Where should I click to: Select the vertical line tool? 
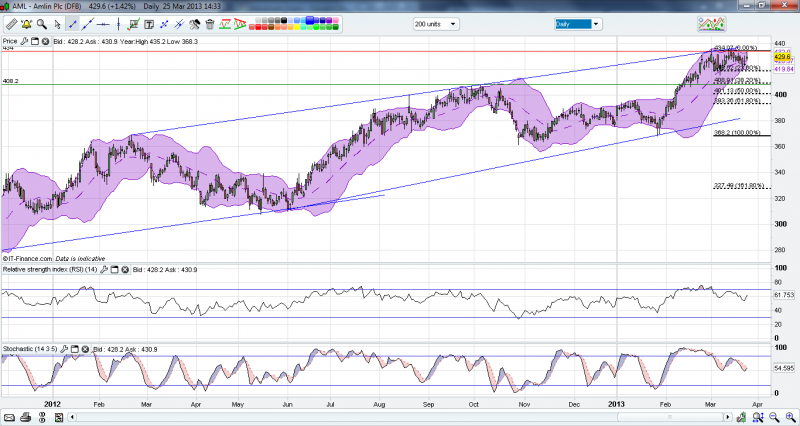[118, 24]
